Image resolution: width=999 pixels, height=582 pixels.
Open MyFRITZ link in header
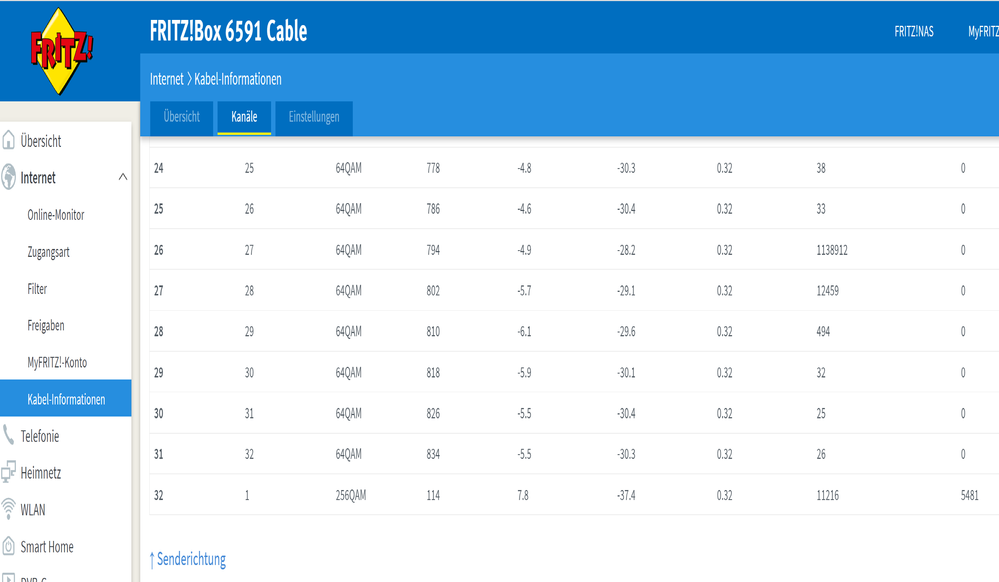point(983,31)
